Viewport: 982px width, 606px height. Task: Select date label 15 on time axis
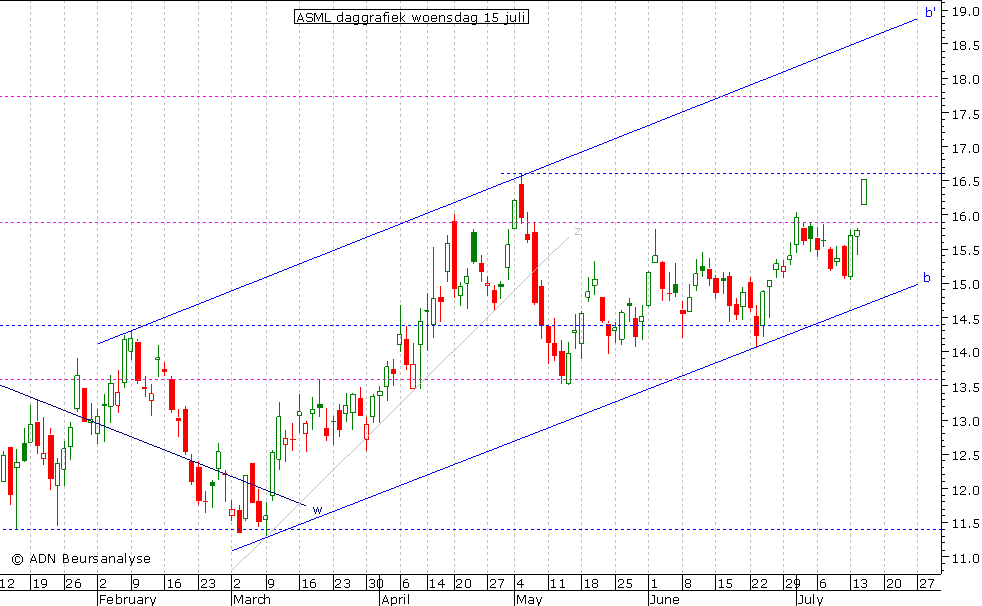coord(725,583)
